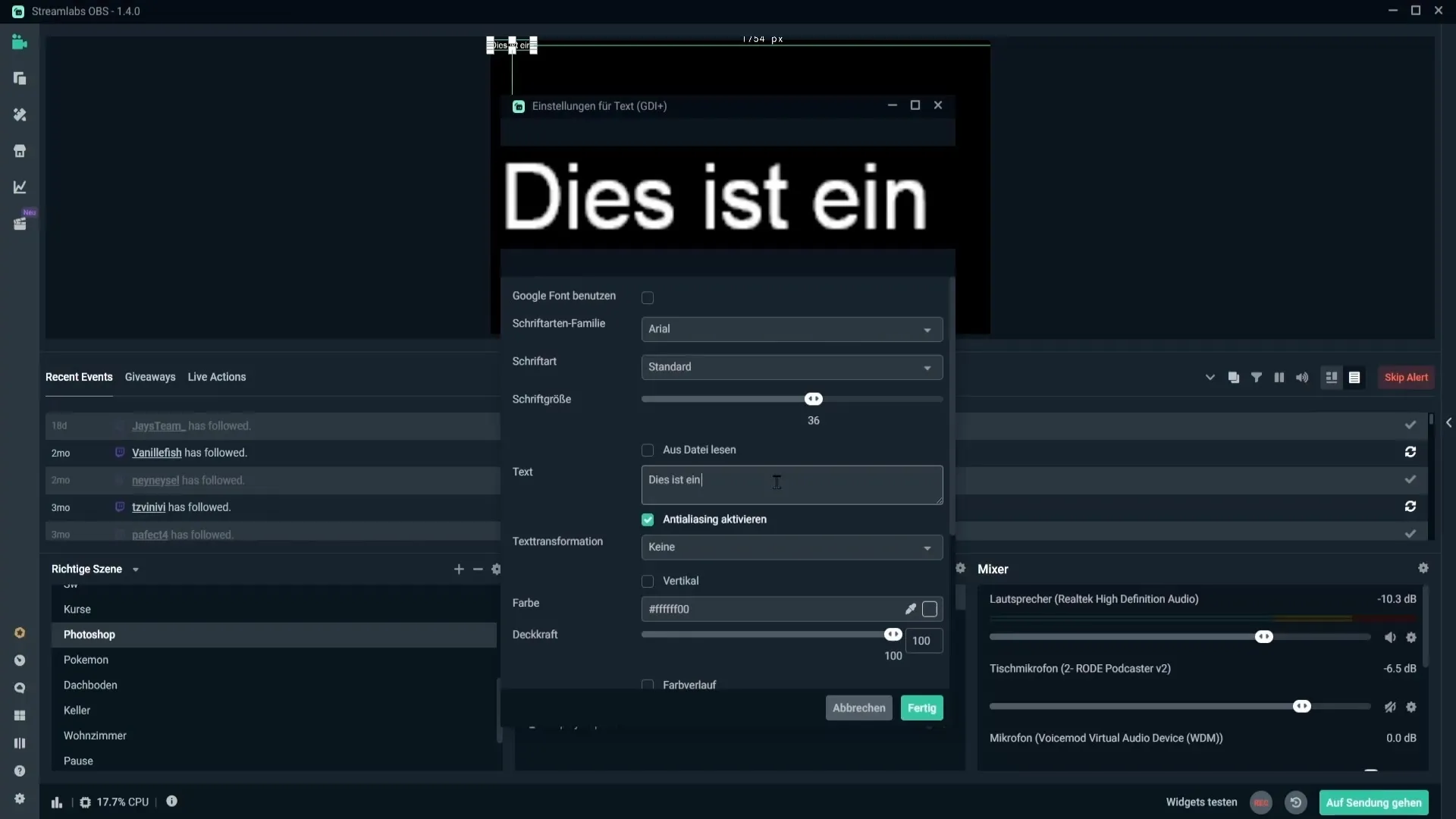Expand Richtige Szene collection dropdown
1456x819 pixels.
136,570
